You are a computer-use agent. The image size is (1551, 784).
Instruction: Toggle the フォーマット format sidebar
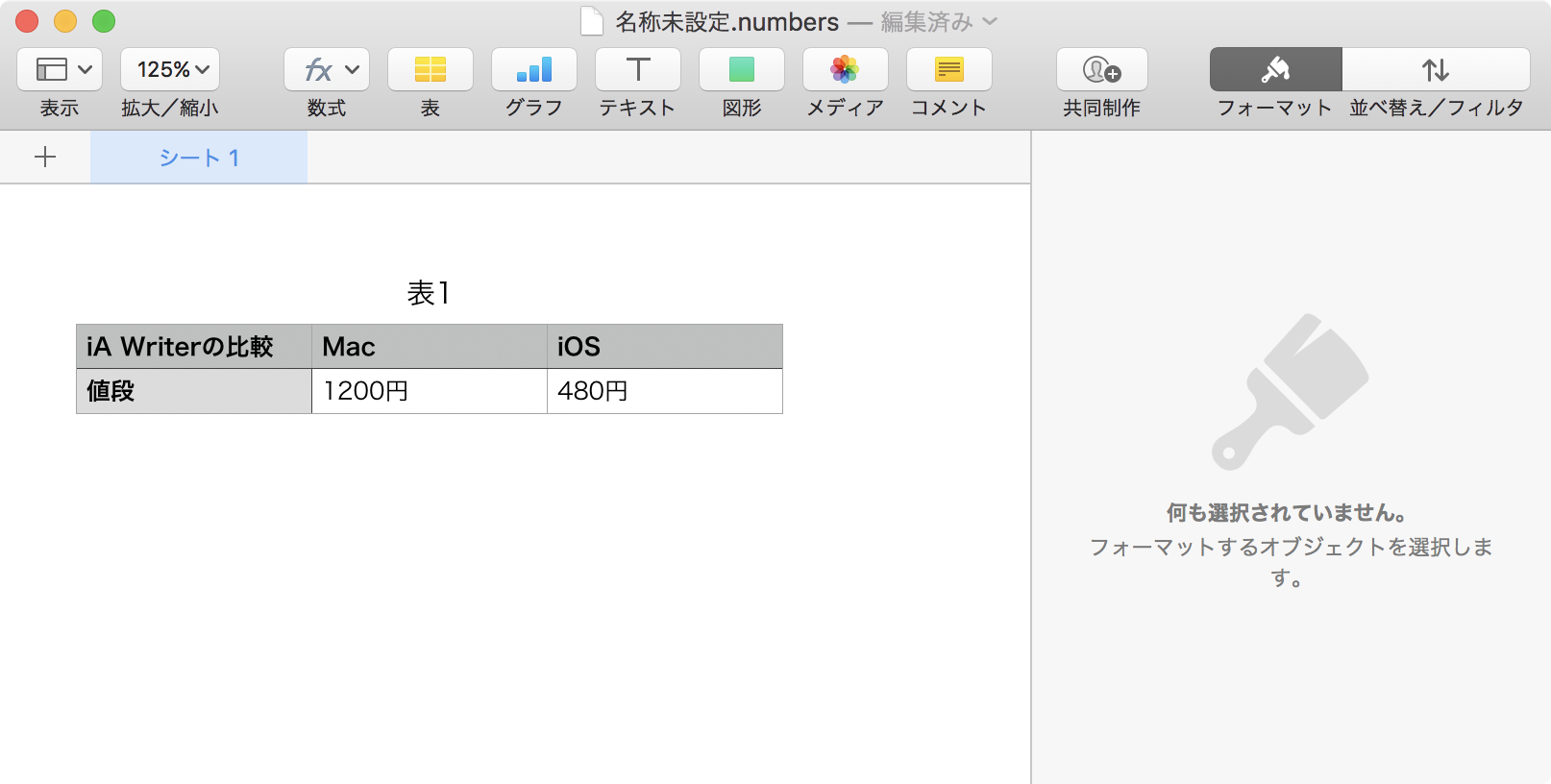coord(1275,70)
